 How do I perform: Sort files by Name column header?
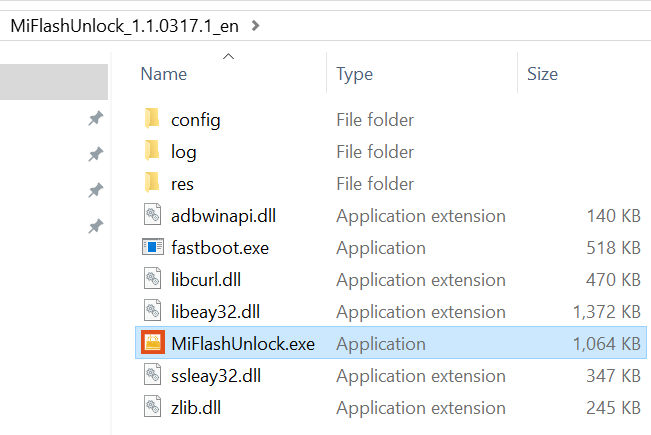(x=165, y=74)
